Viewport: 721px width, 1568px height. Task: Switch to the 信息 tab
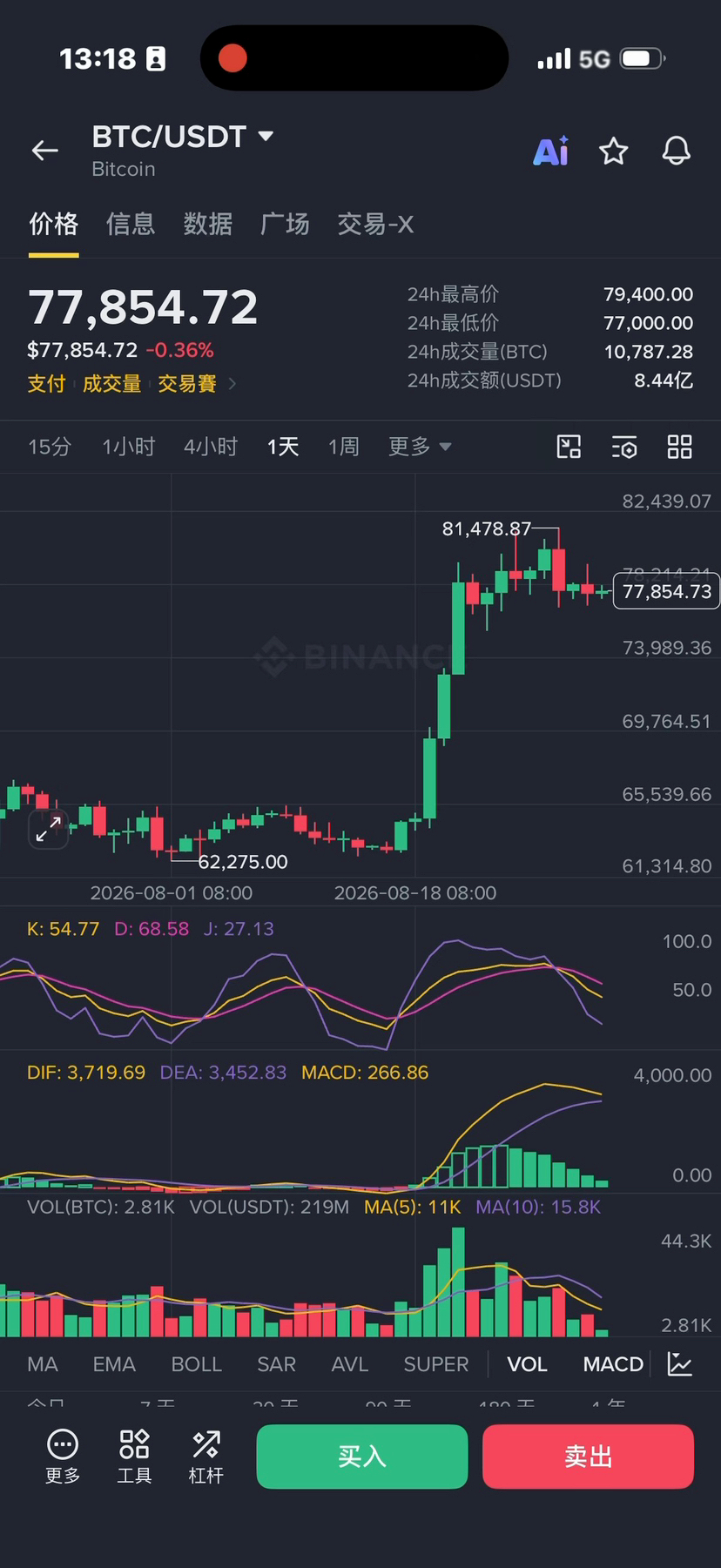pos(131,225)
